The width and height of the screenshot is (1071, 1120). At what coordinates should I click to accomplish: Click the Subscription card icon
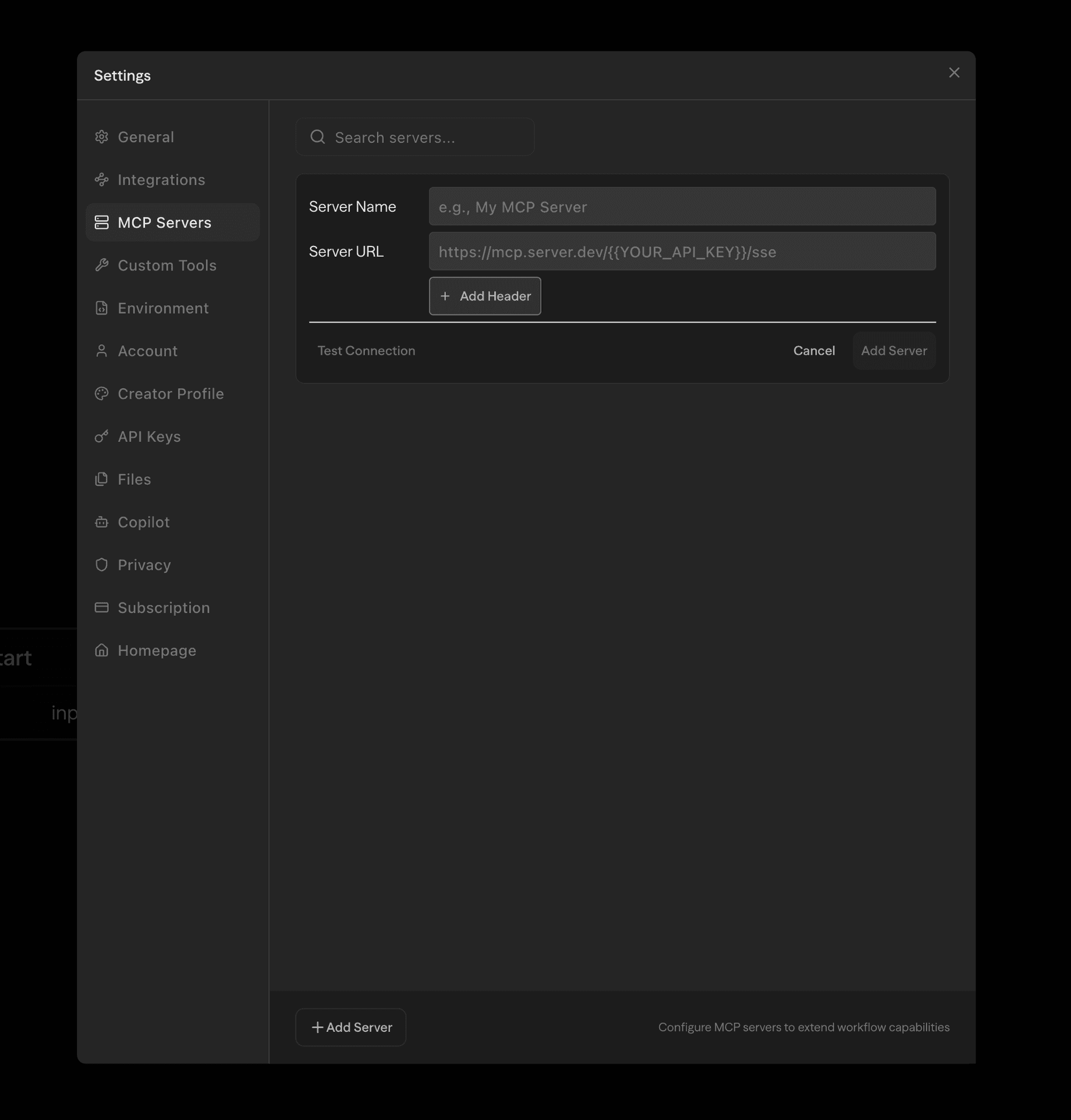[102, 607]
